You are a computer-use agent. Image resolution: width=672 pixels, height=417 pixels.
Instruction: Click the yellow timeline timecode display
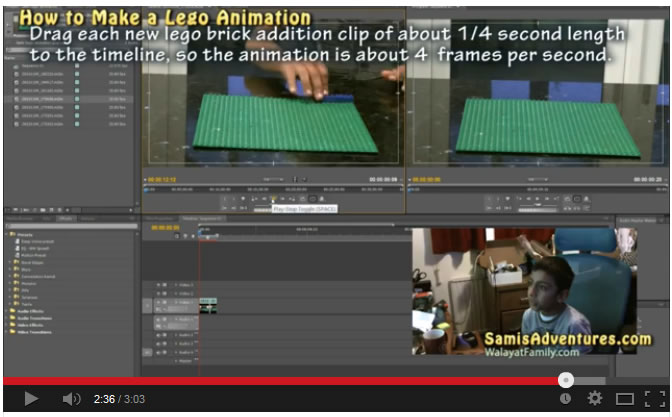165,228
